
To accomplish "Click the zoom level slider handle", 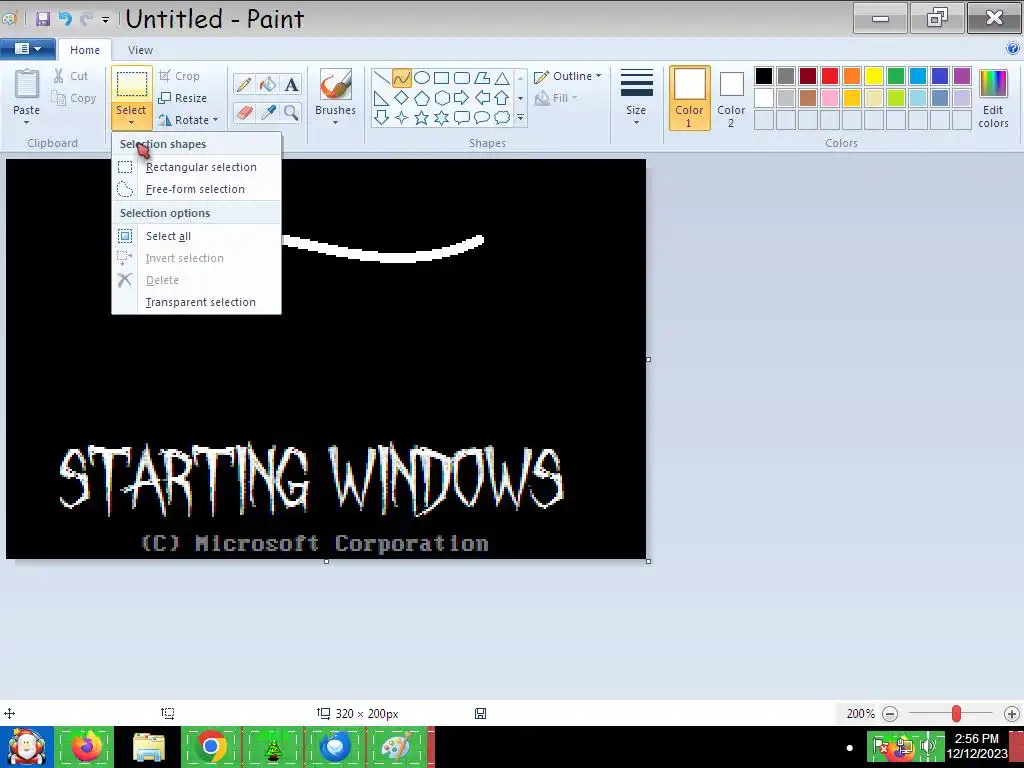I will tap(956, 714).
